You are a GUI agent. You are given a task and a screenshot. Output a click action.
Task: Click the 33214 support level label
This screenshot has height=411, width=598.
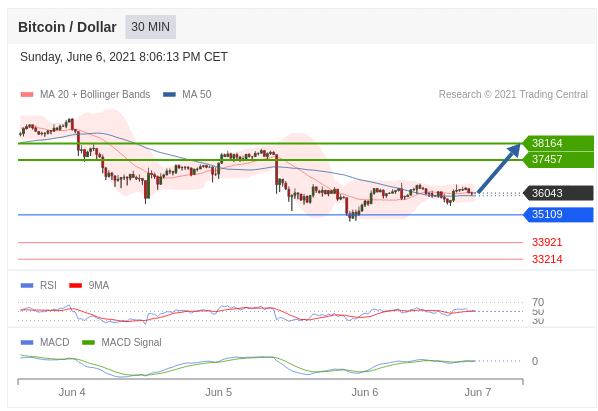547,259
